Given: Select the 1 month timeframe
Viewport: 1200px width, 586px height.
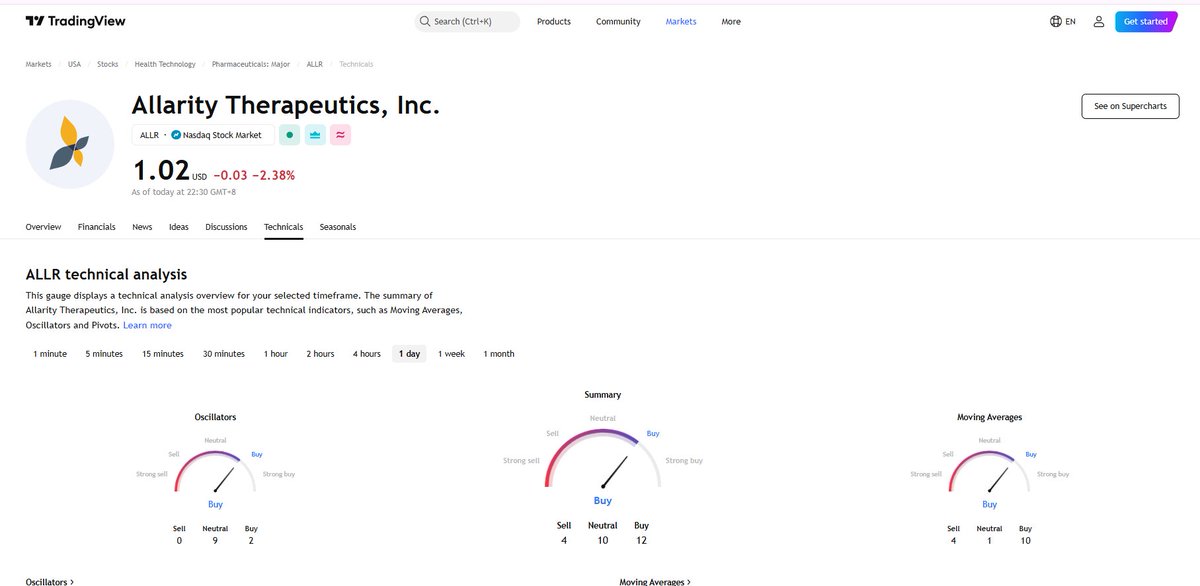Looking at the screenshot, I should click(499, 354).
